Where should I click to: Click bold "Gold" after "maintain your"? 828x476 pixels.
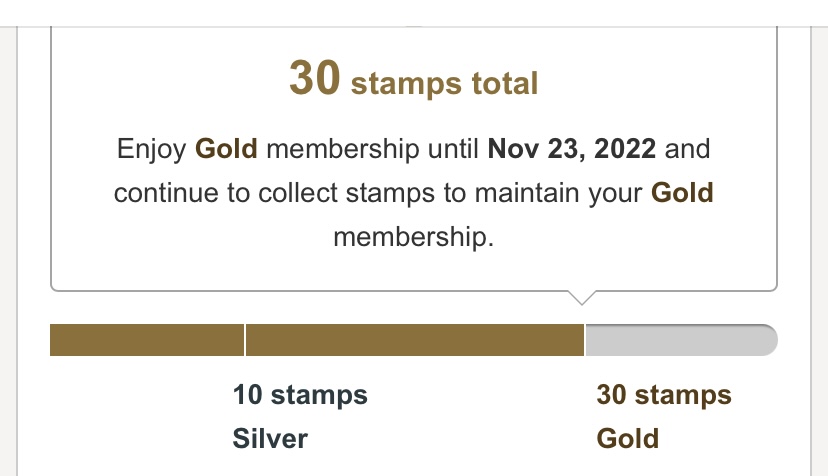tap(682, 192)
